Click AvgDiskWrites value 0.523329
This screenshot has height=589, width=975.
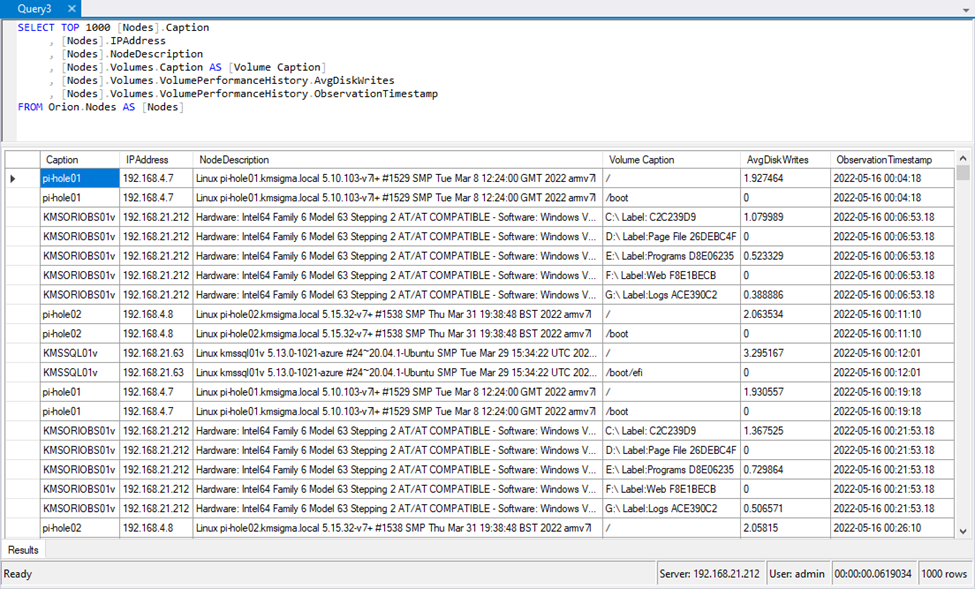785,256
